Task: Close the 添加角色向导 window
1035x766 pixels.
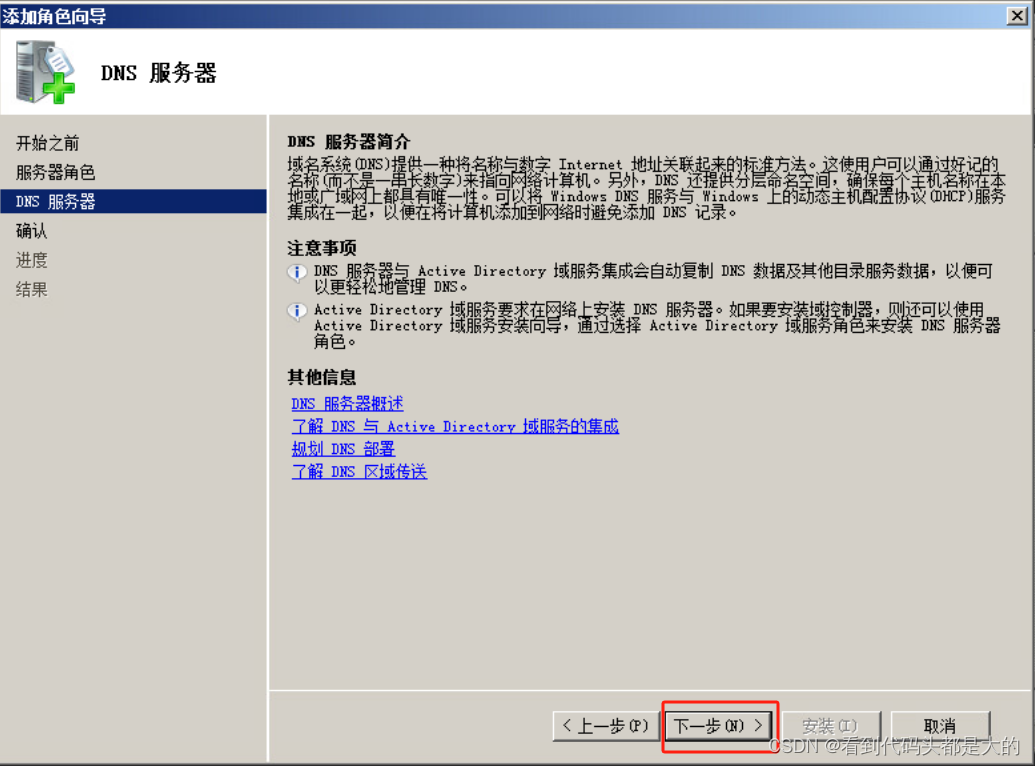Action: (x=1017, y=15)
